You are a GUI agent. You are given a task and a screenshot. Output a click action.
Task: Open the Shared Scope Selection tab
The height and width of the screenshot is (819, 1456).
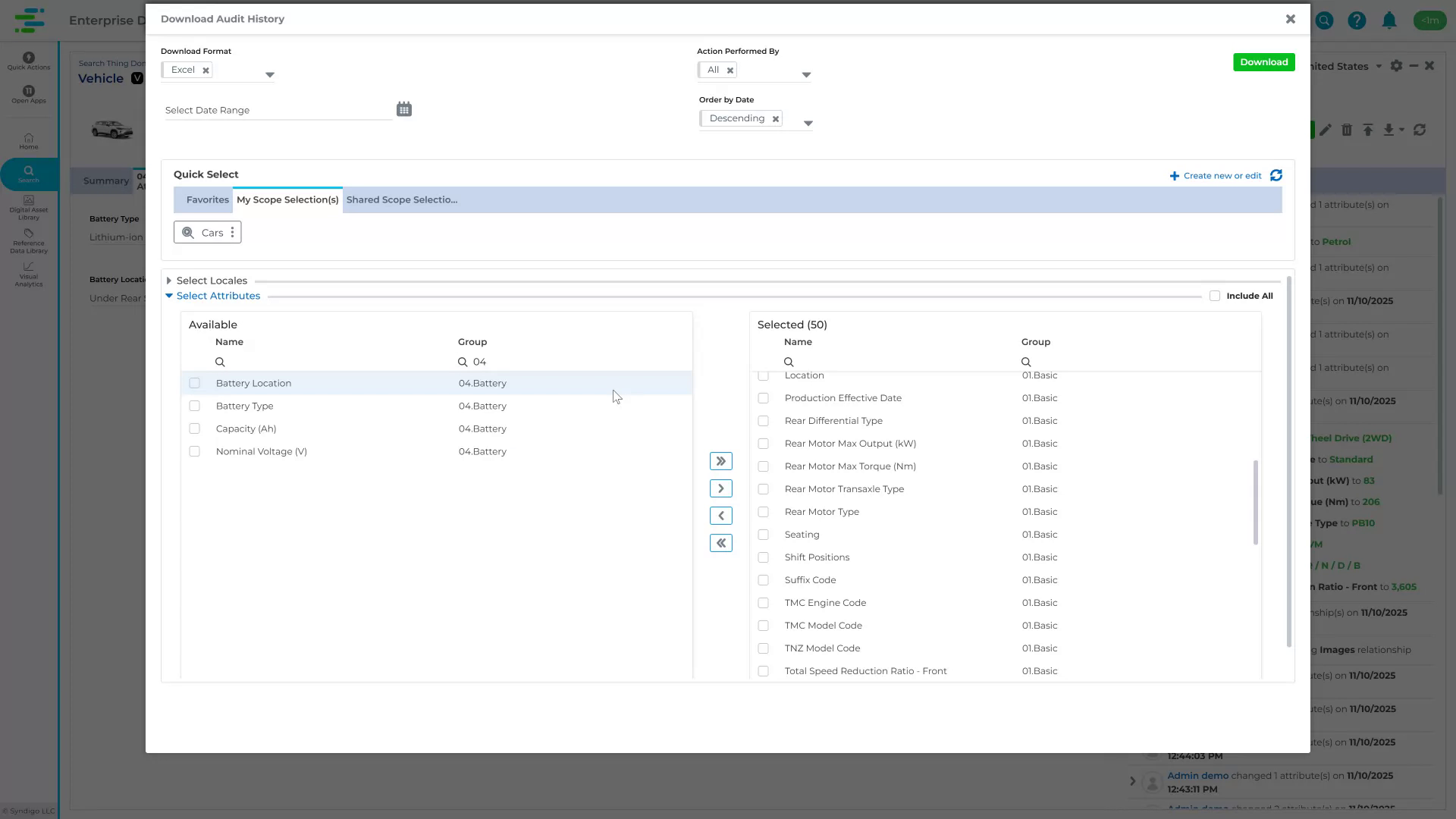[x=402, y=199]
